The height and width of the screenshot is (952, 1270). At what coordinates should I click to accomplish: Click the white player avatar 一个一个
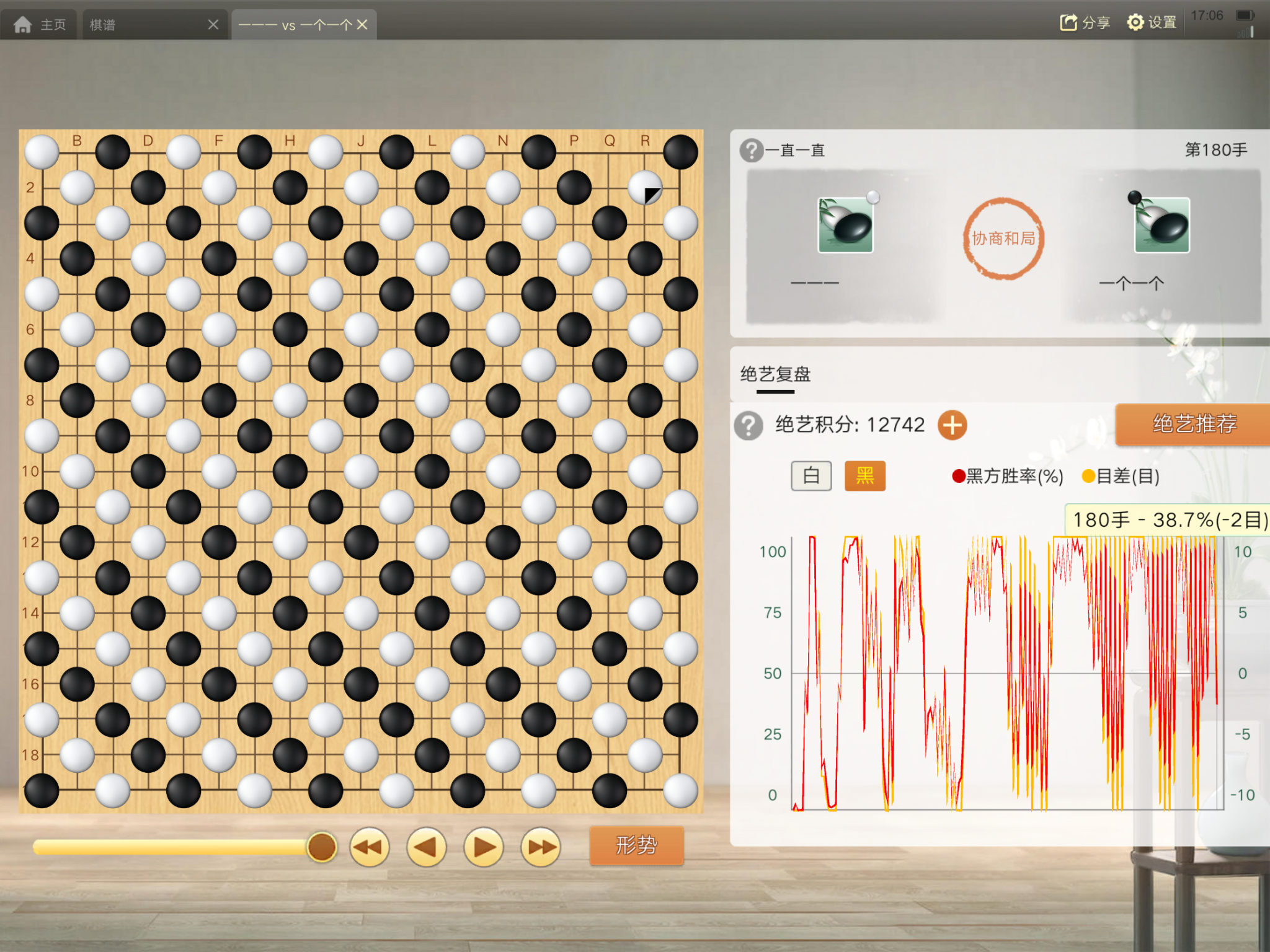tap(1162, 225)
